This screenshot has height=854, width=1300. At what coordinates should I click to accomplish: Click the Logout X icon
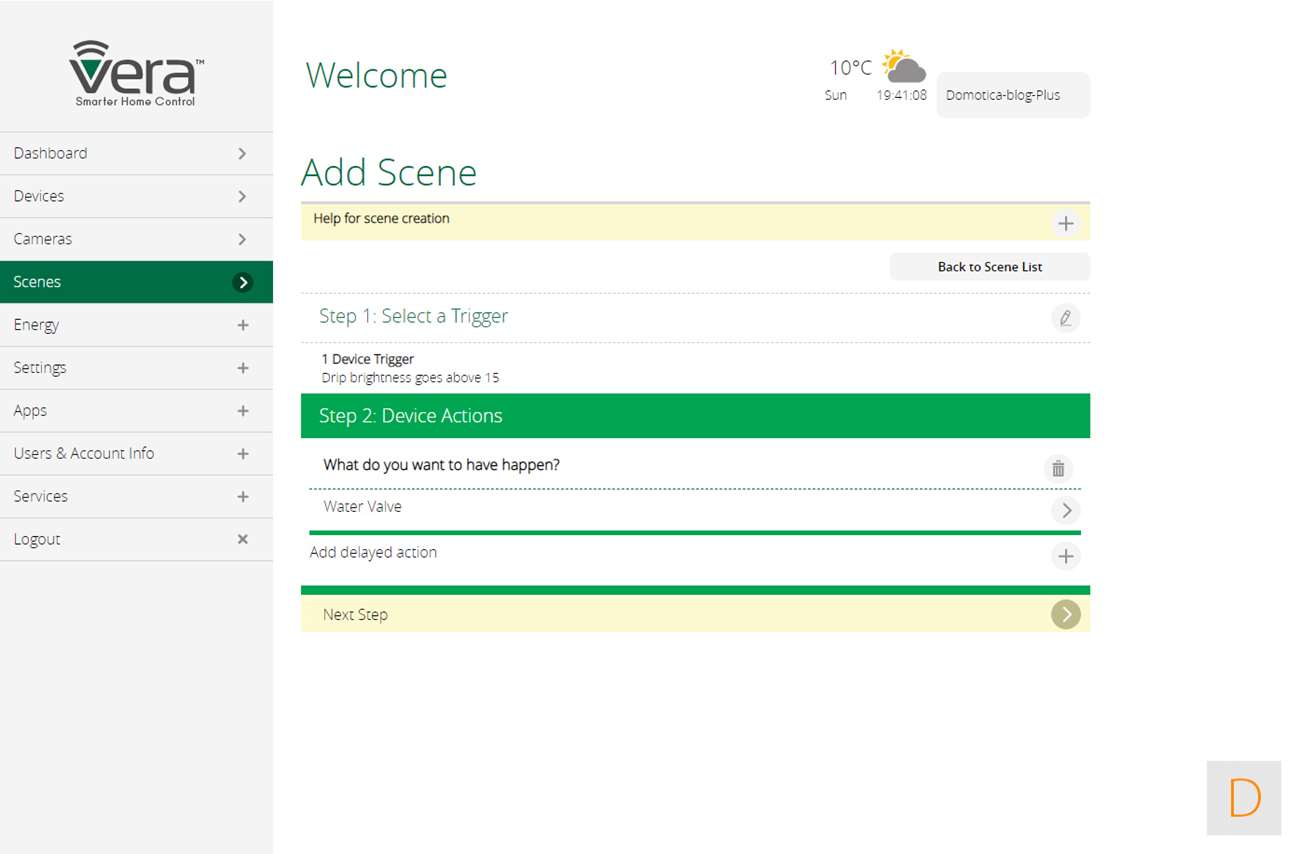point(242,539)
